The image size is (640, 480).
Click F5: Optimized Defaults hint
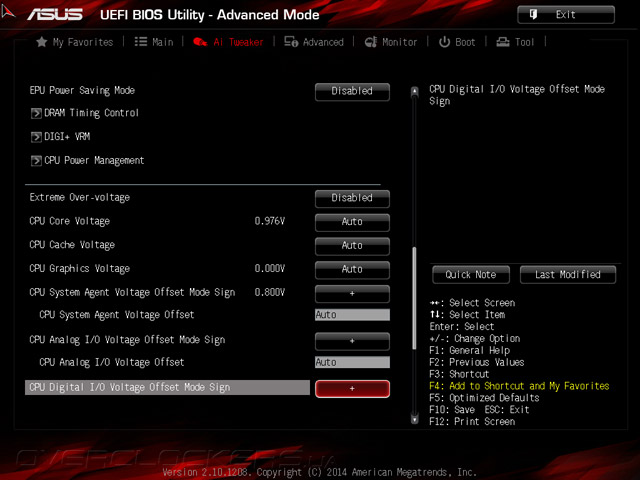click(x=484, y=398)
